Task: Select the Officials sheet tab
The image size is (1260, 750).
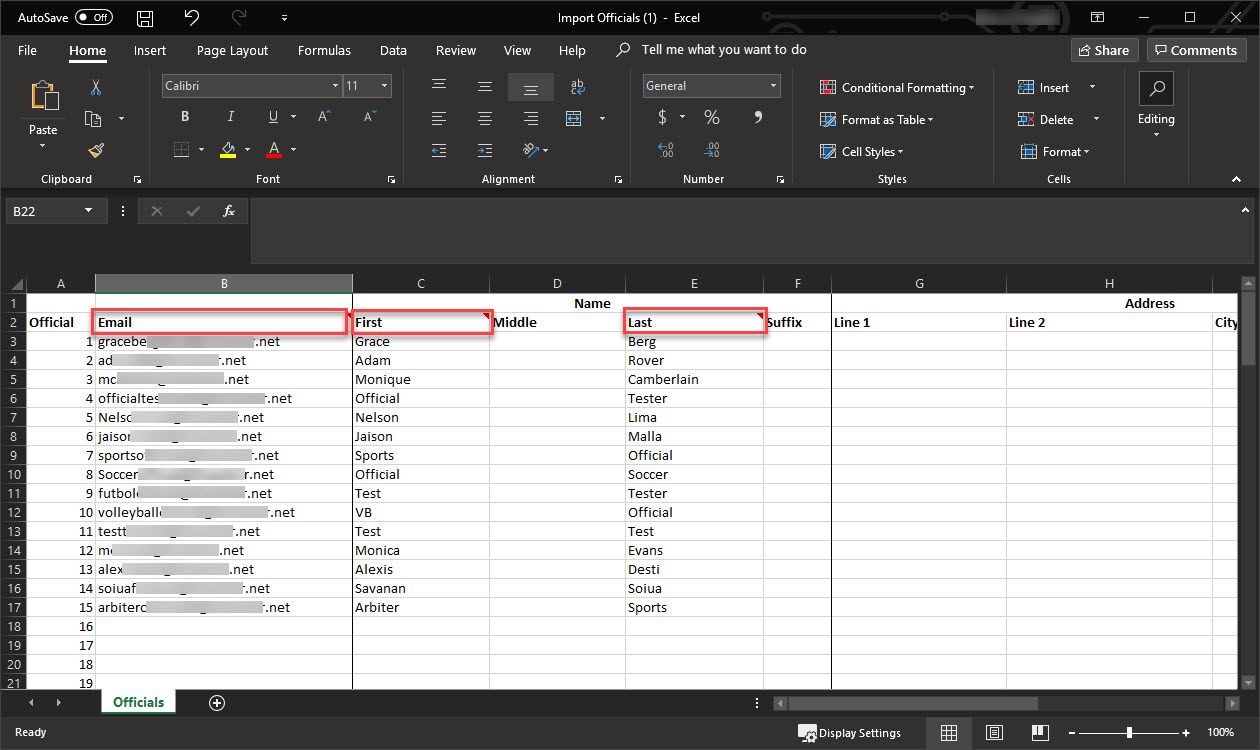Action: pyautogui.click(x=138, y=702)
